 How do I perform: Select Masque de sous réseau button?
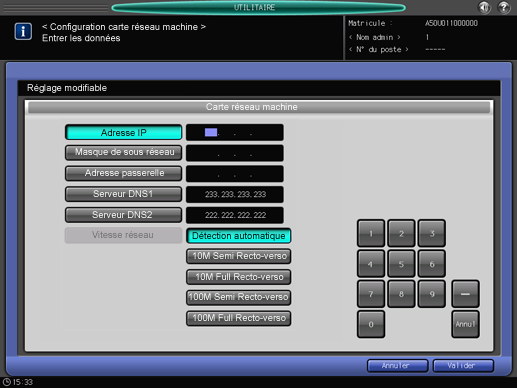coord(123,152)
